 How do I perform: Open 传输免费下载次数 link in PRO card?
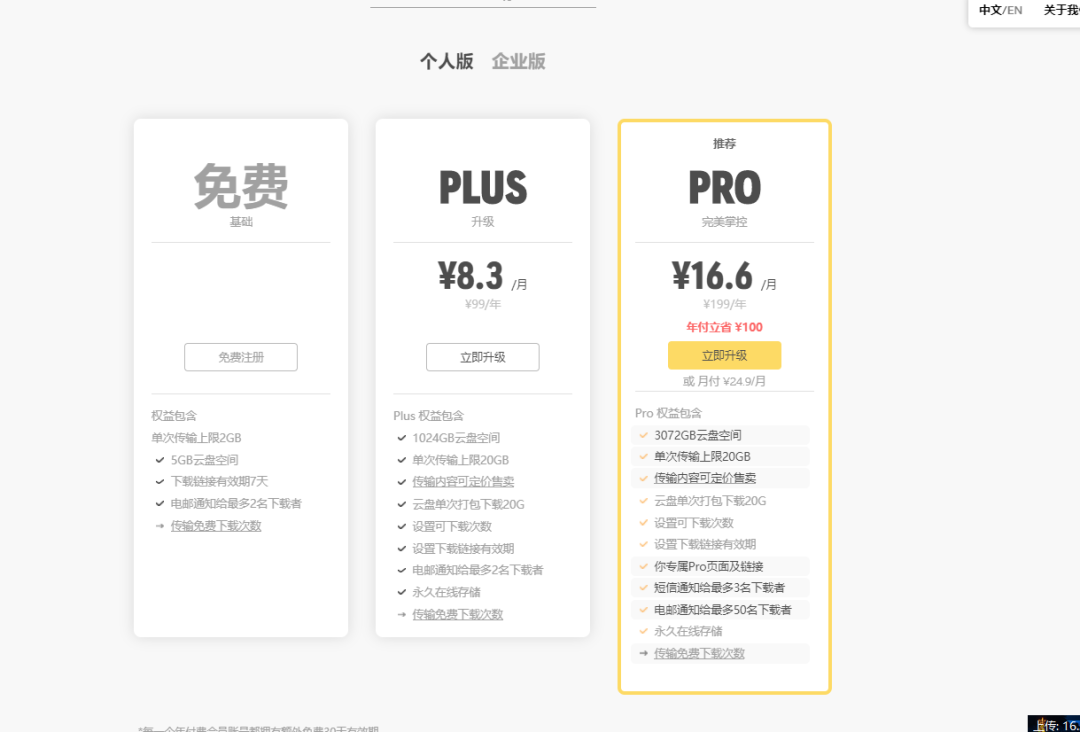(700, 653)
